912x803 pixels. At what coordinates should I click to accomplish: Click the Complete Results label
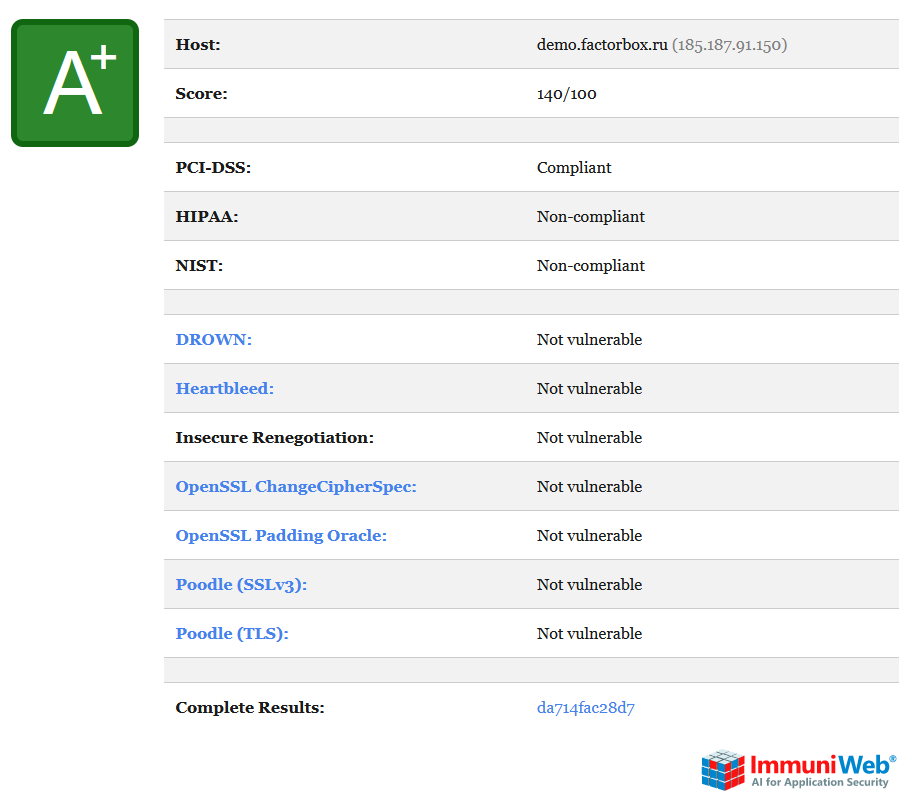pos(250,708)
